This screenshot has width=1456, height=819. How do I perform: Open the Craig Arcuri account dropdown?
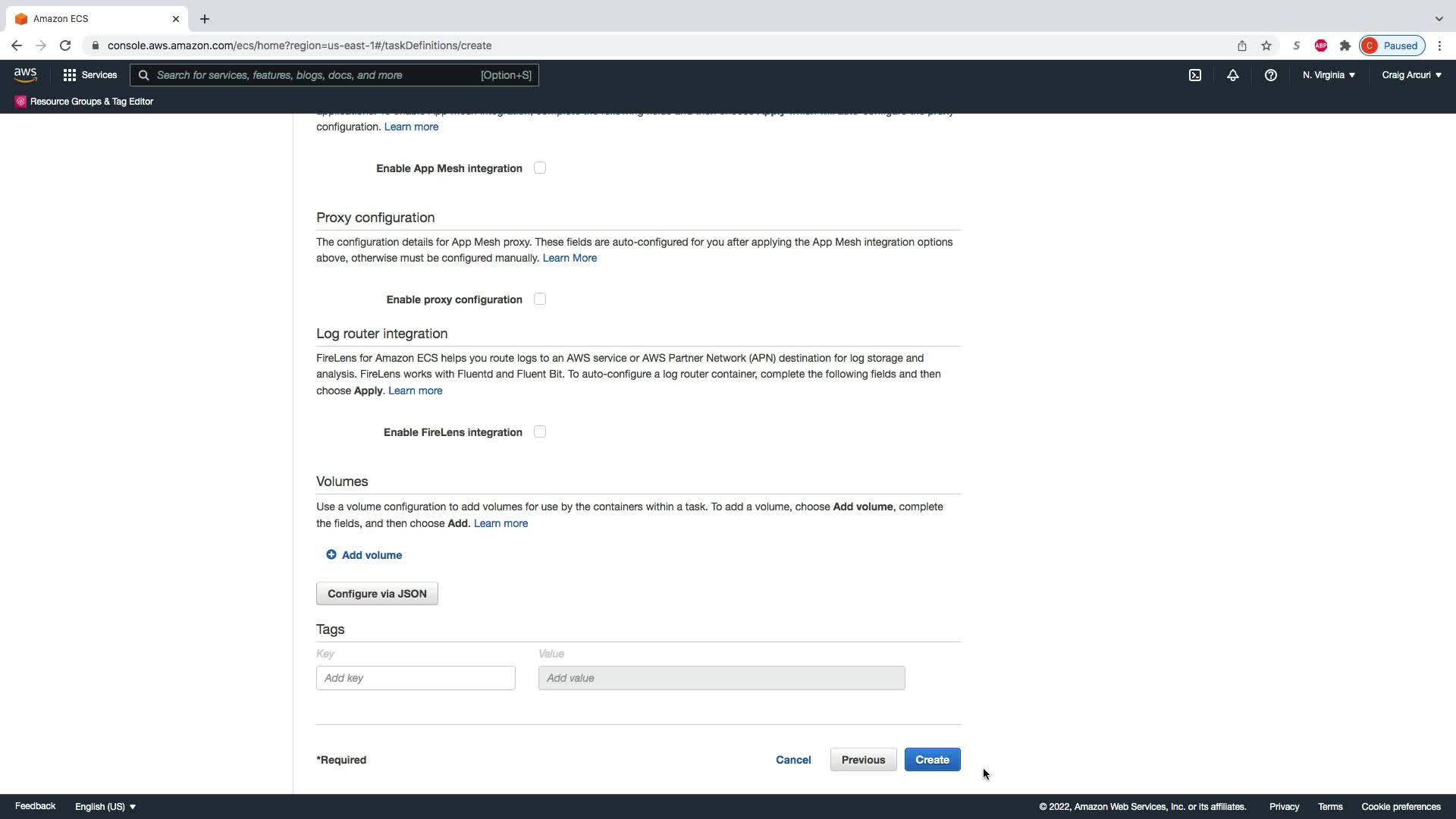click(1411, 75)
